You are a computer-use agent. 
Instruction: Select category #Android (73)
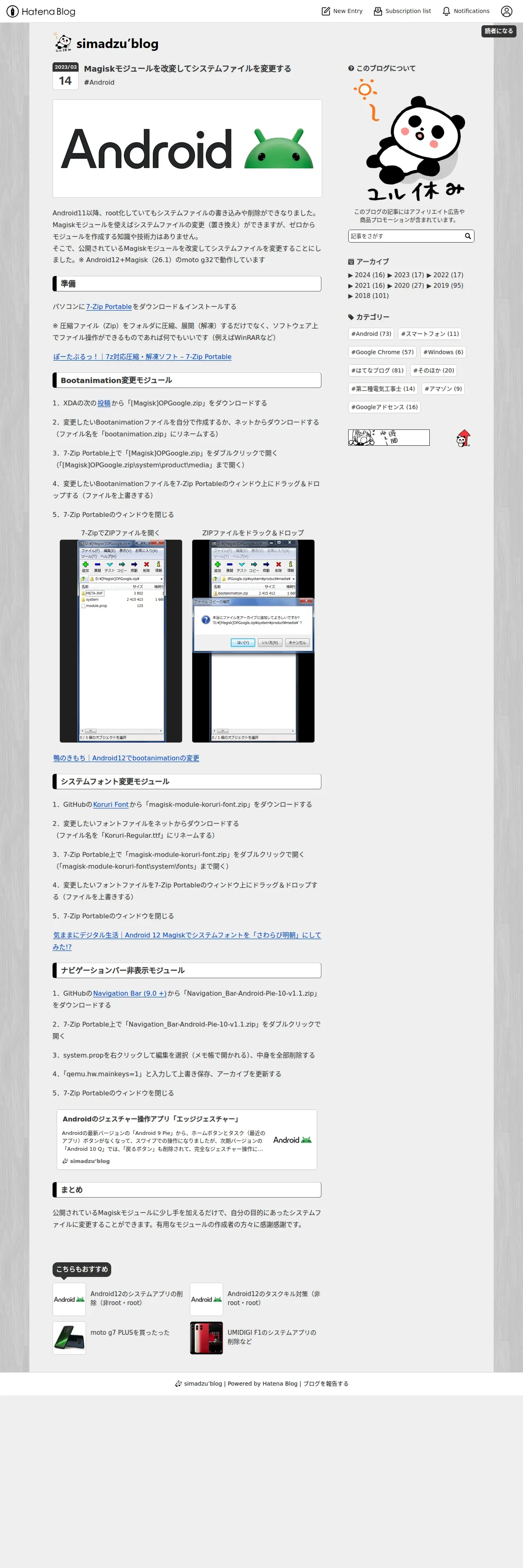tap(371, 333)
